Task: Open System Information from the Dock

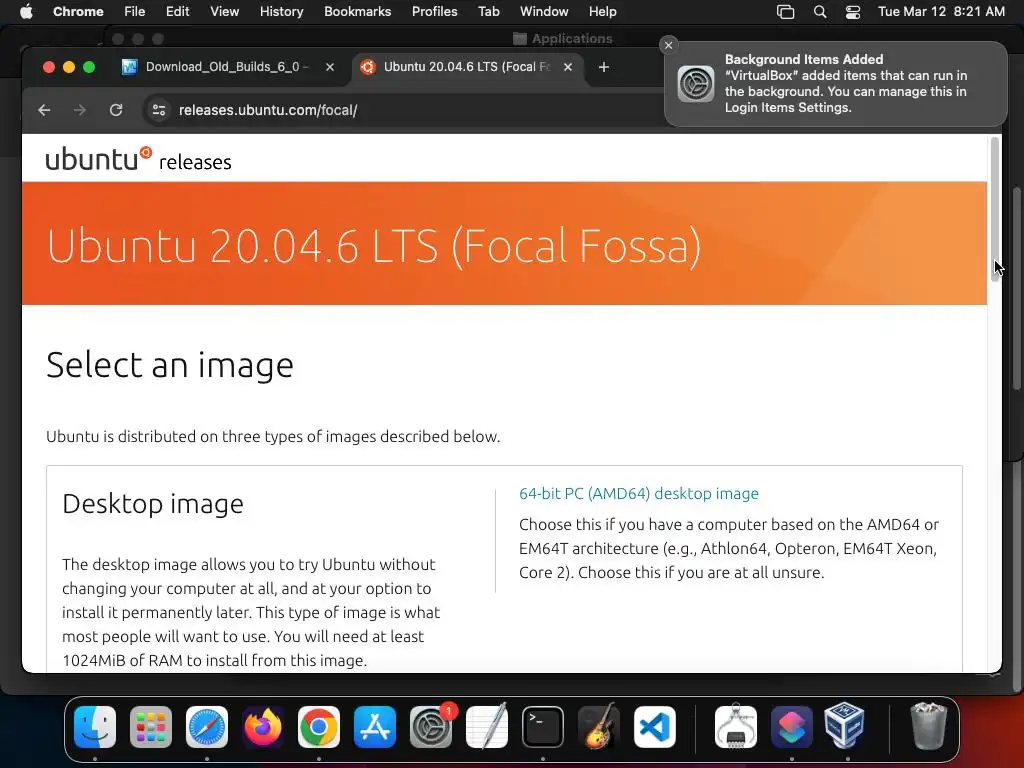Action: tap(736, 727)
